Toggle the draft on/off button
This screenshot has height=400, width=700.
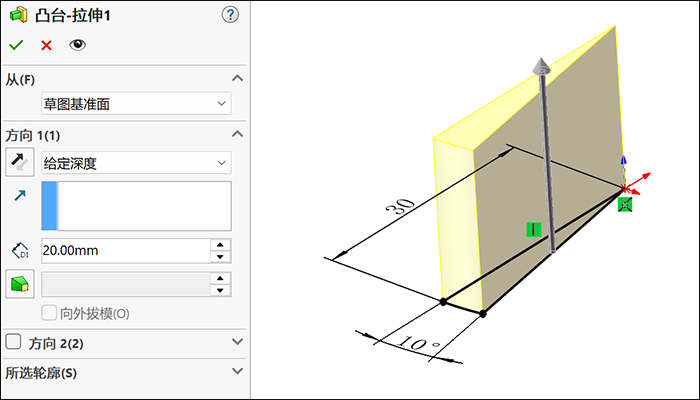[20, 284]
